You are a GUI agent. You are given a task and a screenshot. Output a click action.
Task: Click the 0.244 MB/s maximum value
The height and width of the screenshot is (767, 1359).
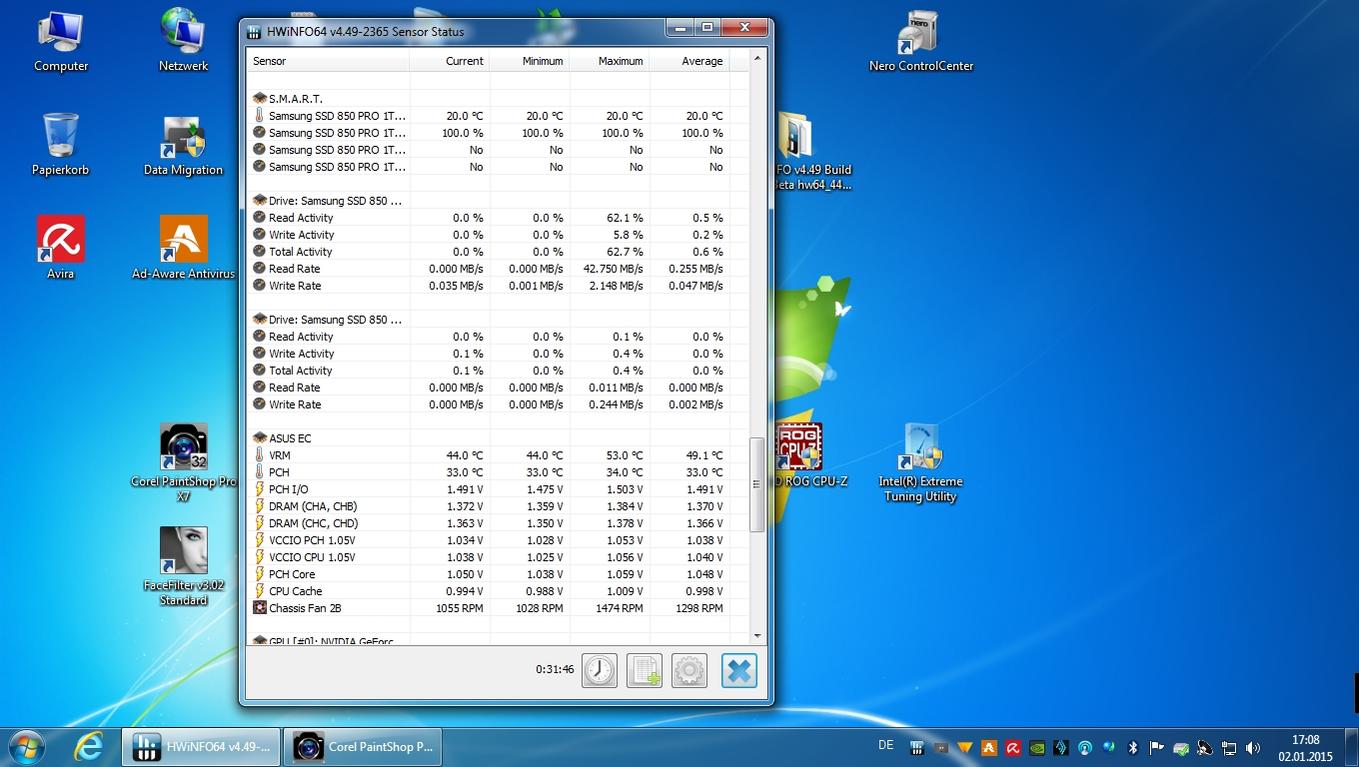[616, 405]
